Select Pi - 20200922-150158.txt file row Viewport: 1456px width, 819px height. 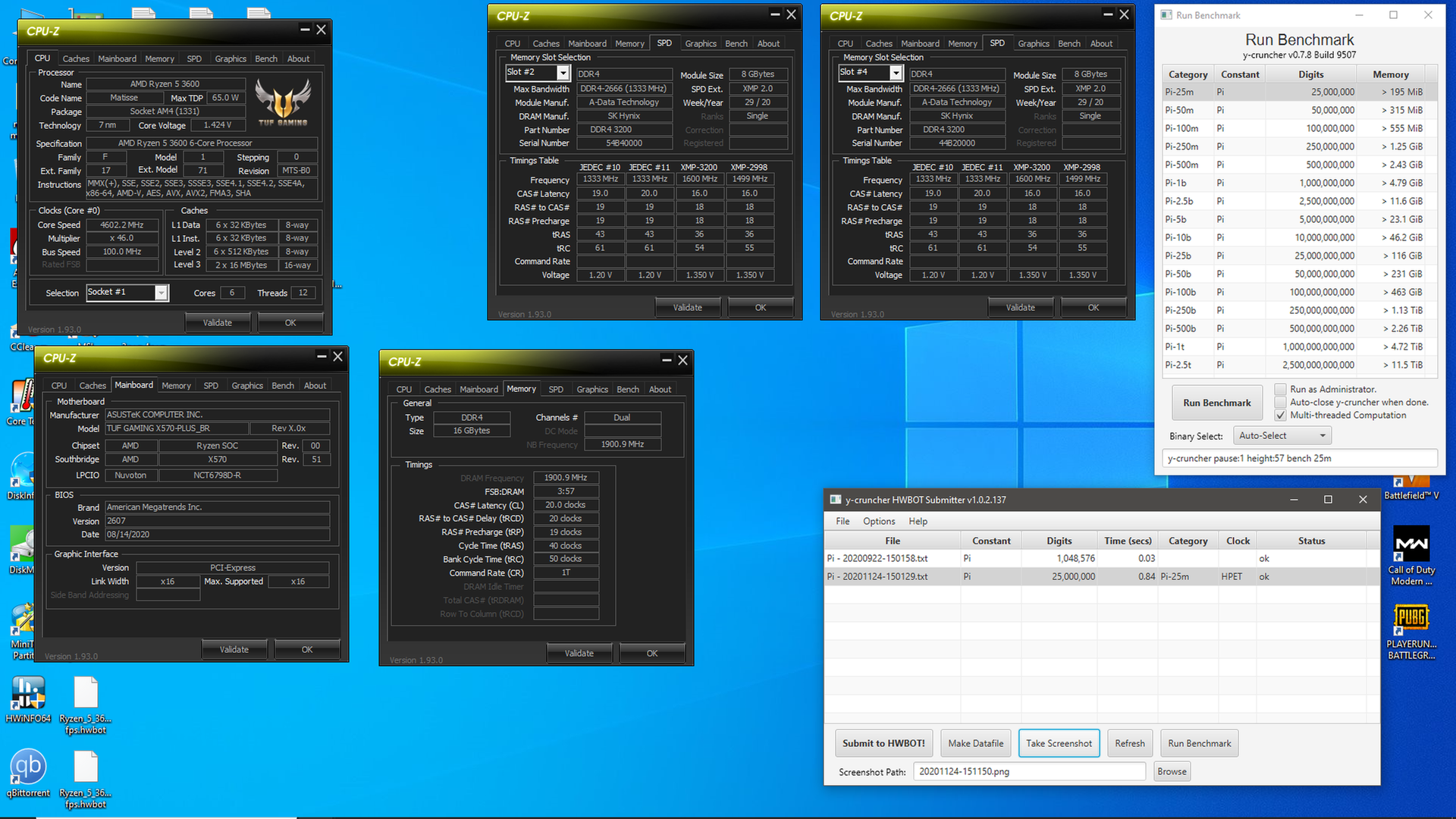pos(1102,558)
